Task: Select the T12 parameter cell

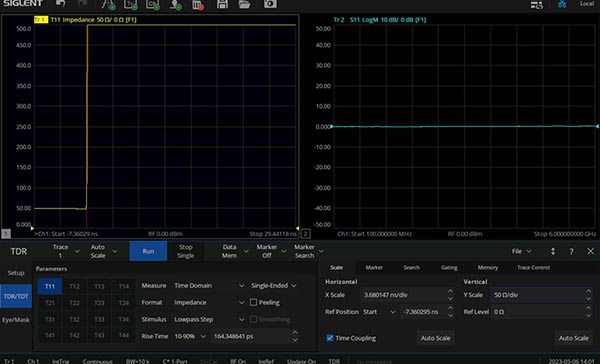Action: click(x=74, y=286)
